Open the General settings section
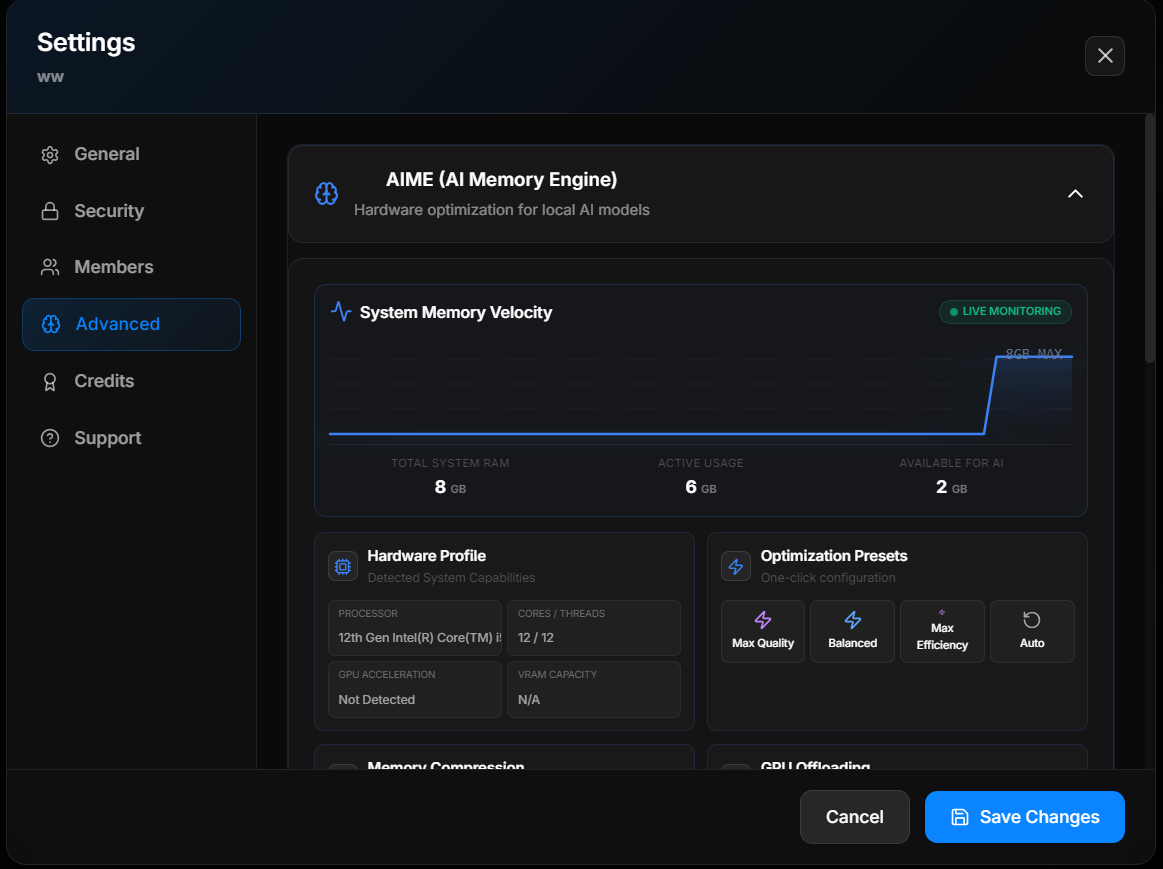Screen dimensions: 1163x869 pos(131,154)
